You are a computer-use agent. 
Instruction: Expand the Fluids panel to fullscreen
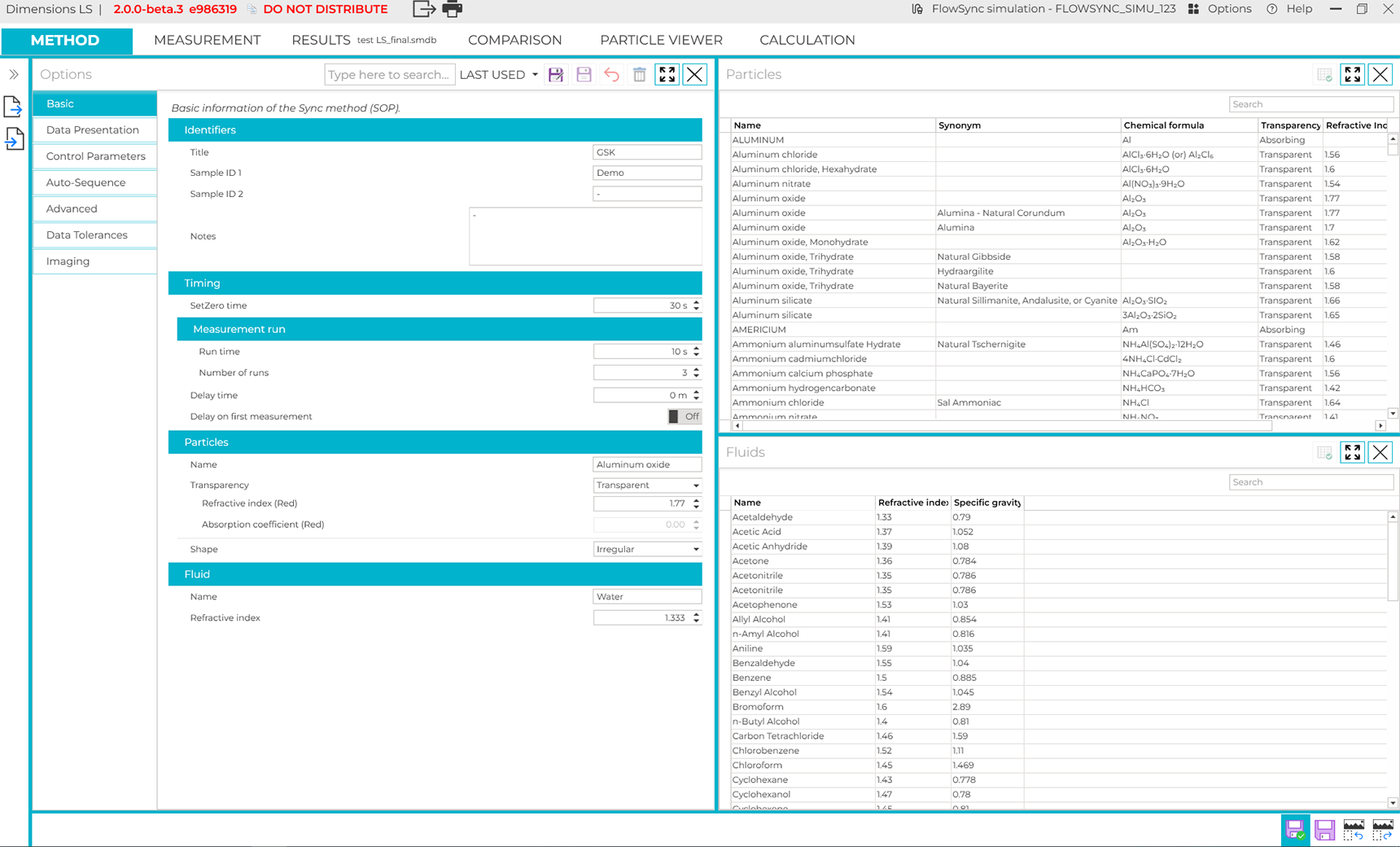point(1353,453)
